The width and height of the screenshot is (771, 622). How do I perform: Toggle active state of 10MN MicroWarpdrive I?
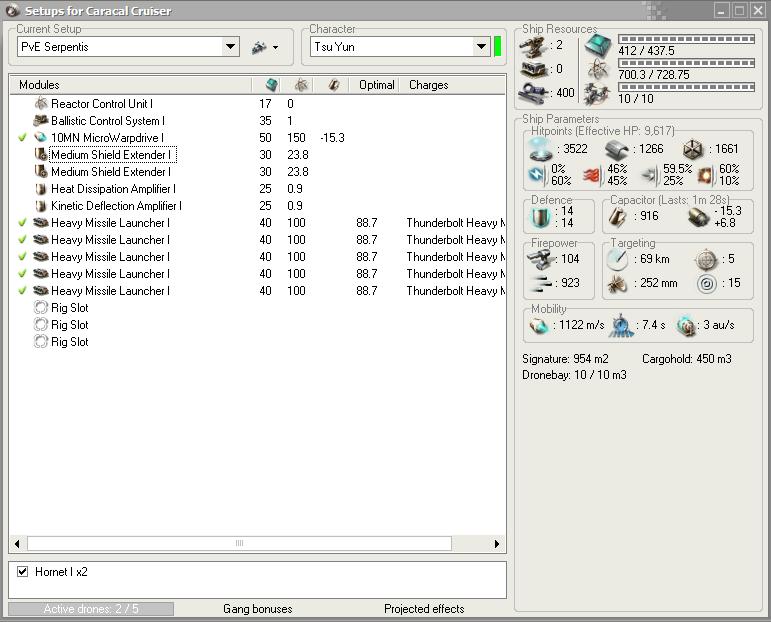[x=22, y=137]
